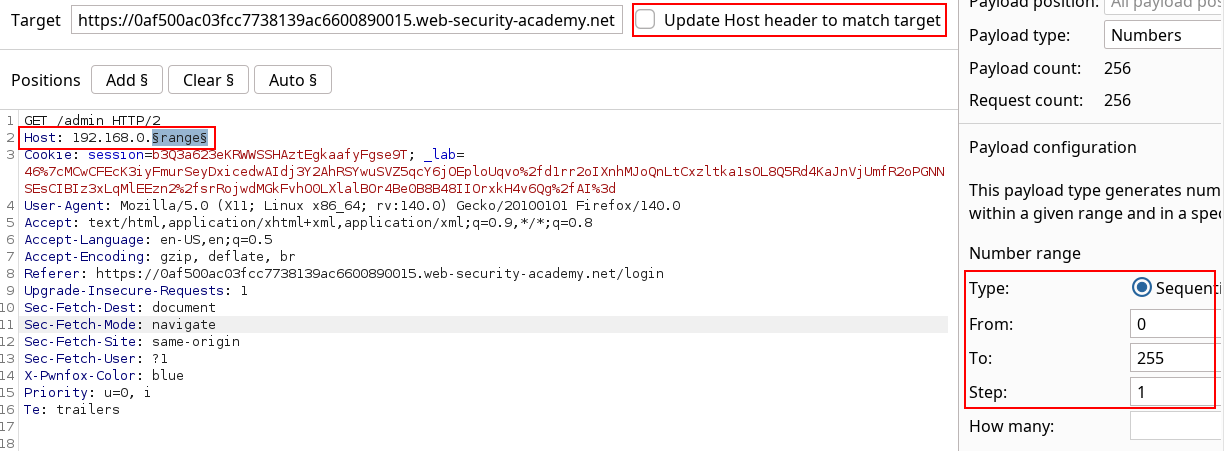Click the Auto § button

click(x=292, y=80)
